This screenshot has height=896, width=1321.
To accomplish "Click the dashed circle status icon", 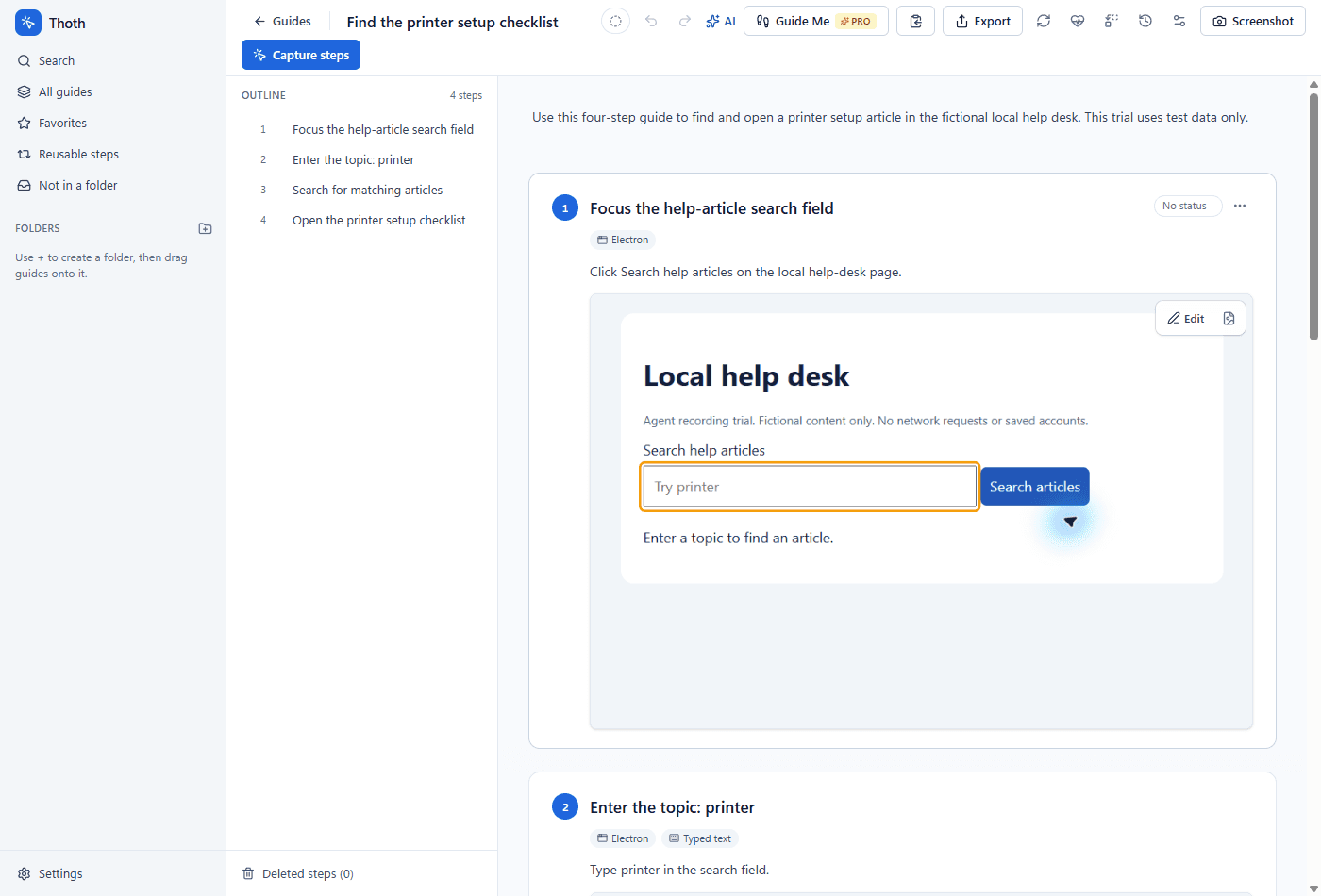I will 615,21.
